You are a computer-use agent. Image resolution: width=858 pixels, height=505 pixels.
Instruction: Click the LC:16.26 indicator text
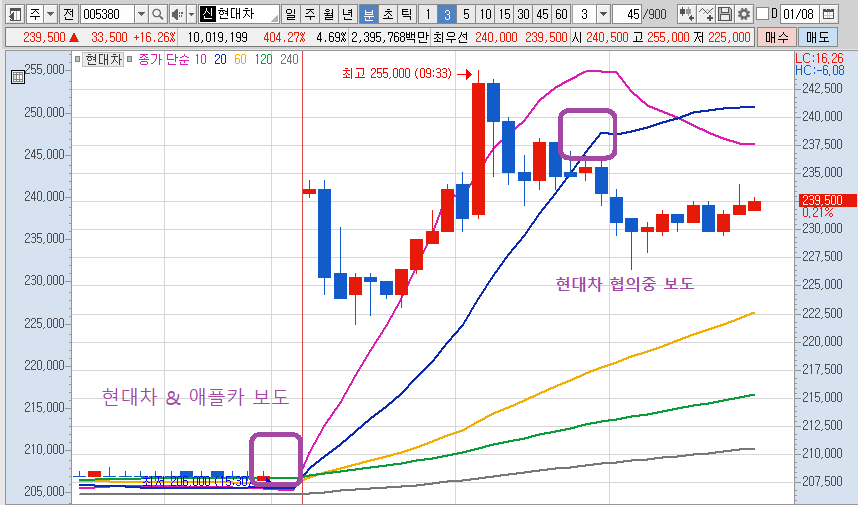click(820, 59)
